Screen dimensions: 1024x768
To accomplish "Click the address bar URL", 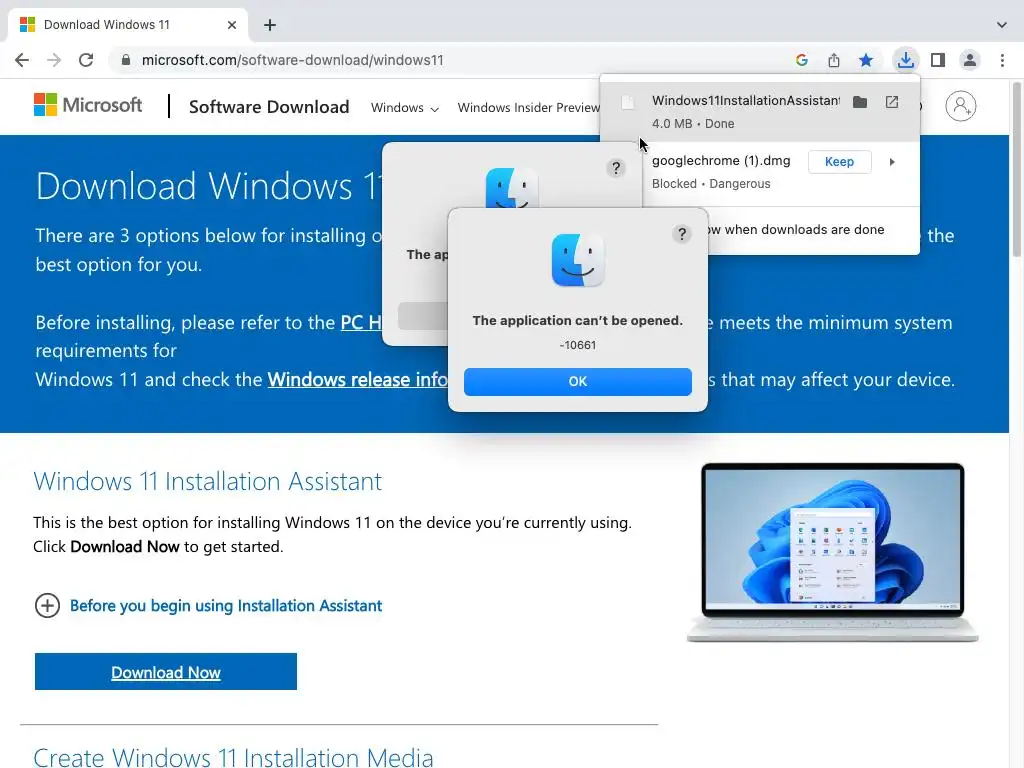I will coord(292,60).
